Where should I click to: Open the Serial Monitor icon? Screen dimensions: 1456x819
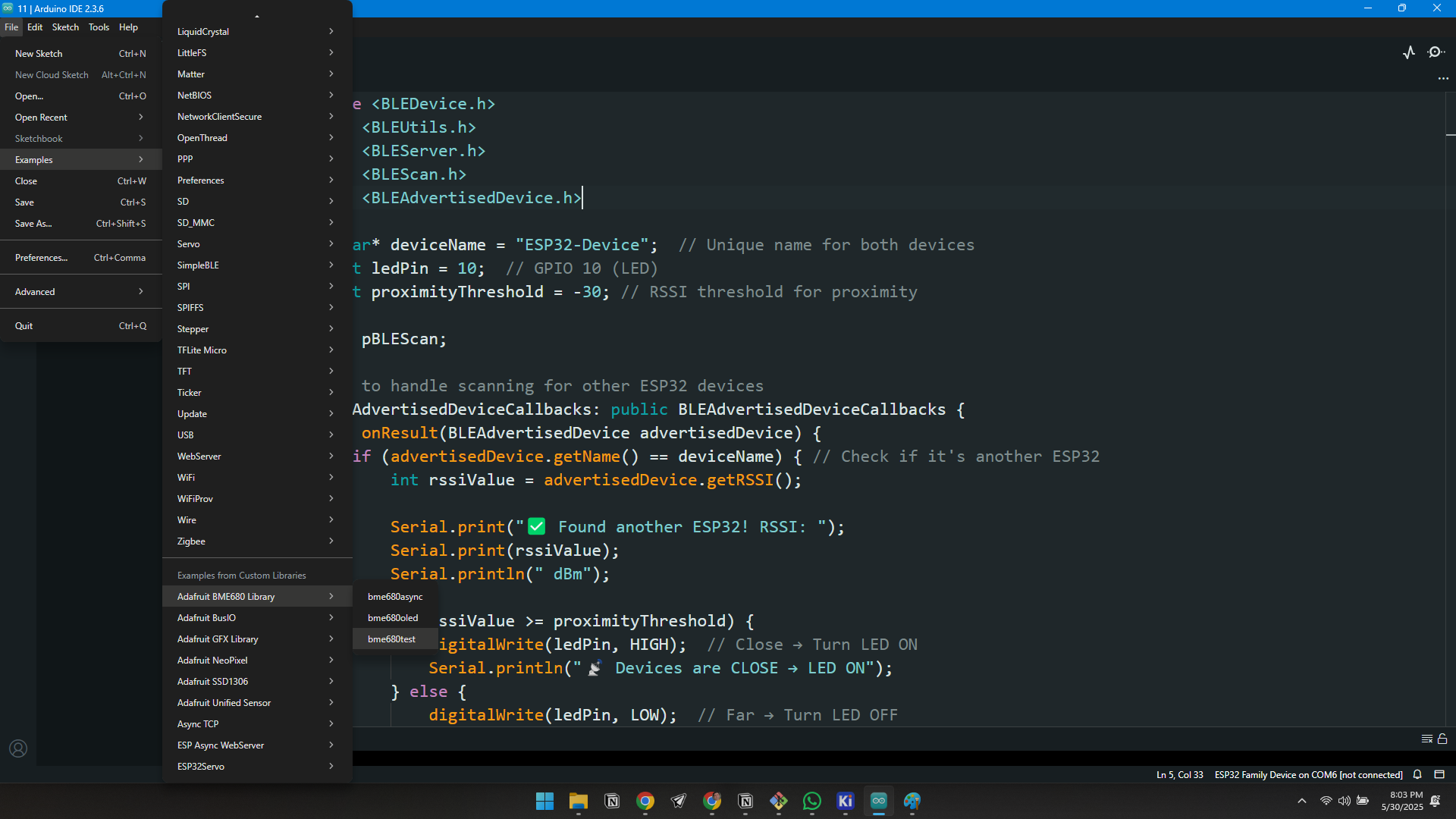[x=1436, y=52]
